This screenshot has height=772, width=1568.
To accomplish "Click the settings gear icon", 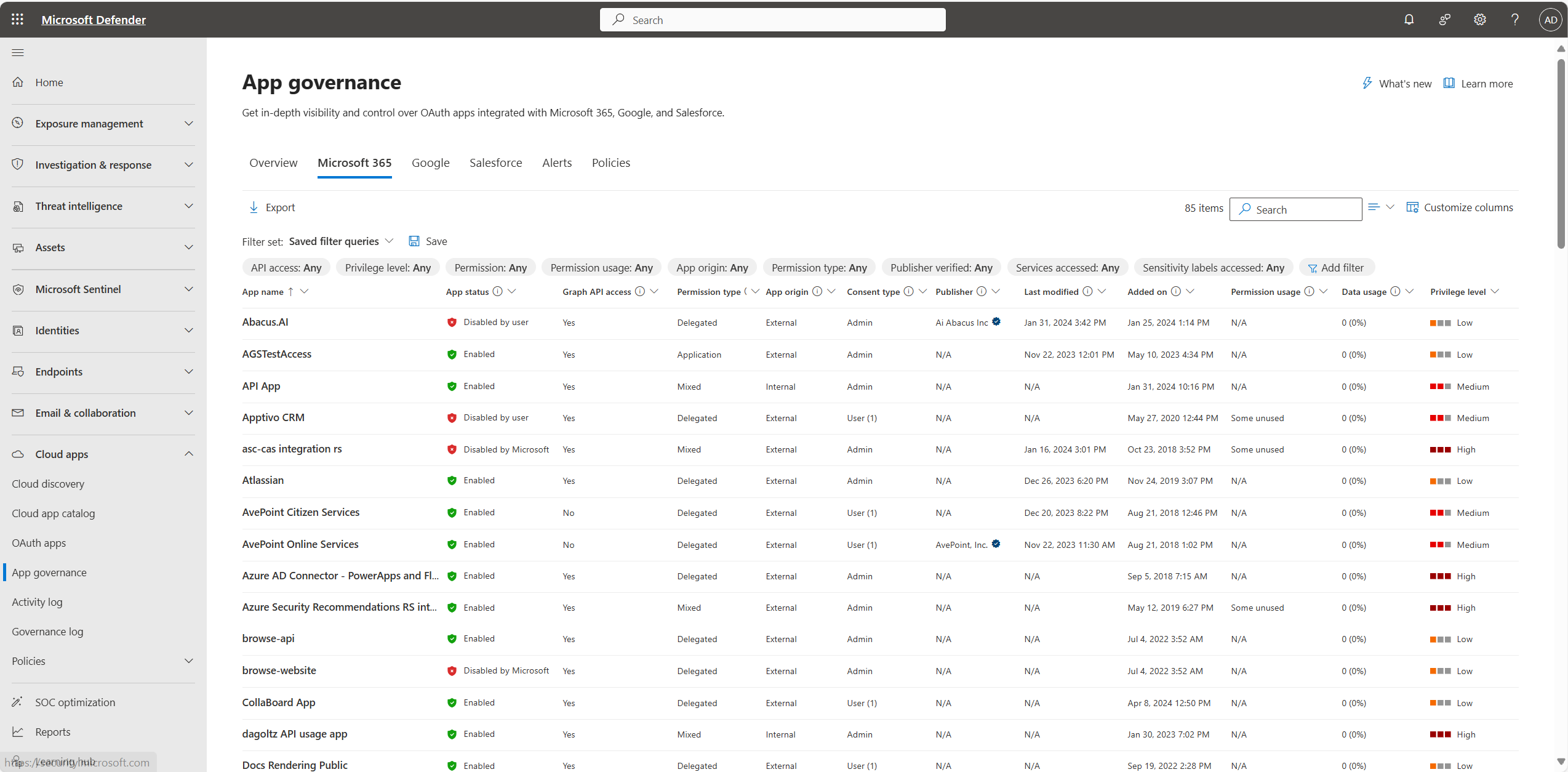I will click(x=1480, y=19).
